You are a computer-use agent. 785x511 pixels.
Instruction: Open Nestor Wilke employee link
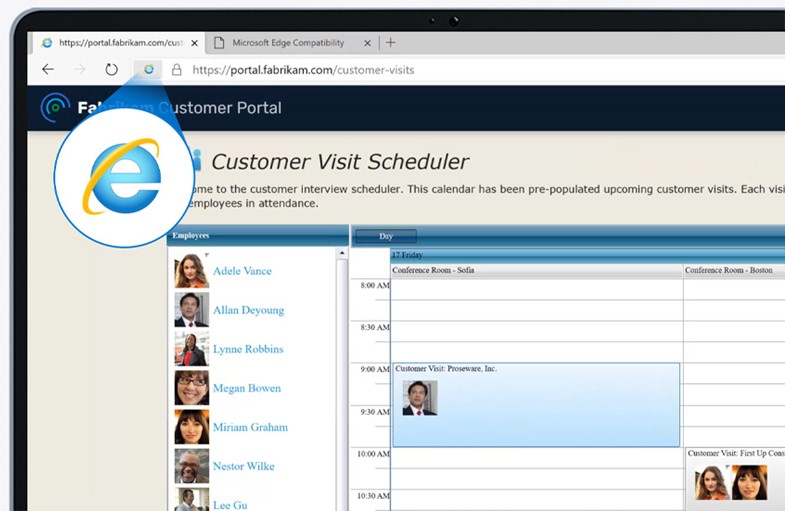tap(244, 466)
